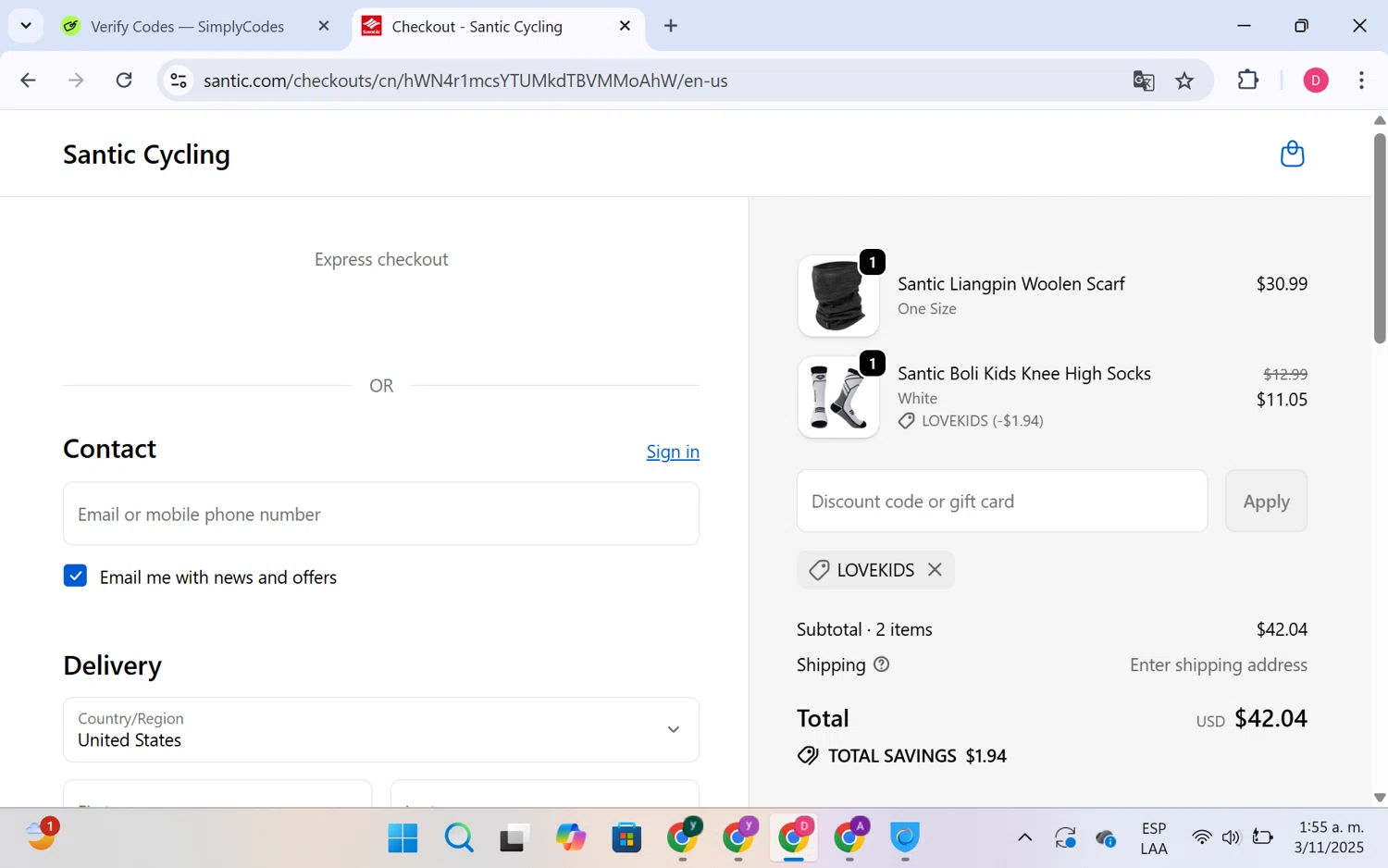Bookmark this page with the star icon

point(1184,81)
